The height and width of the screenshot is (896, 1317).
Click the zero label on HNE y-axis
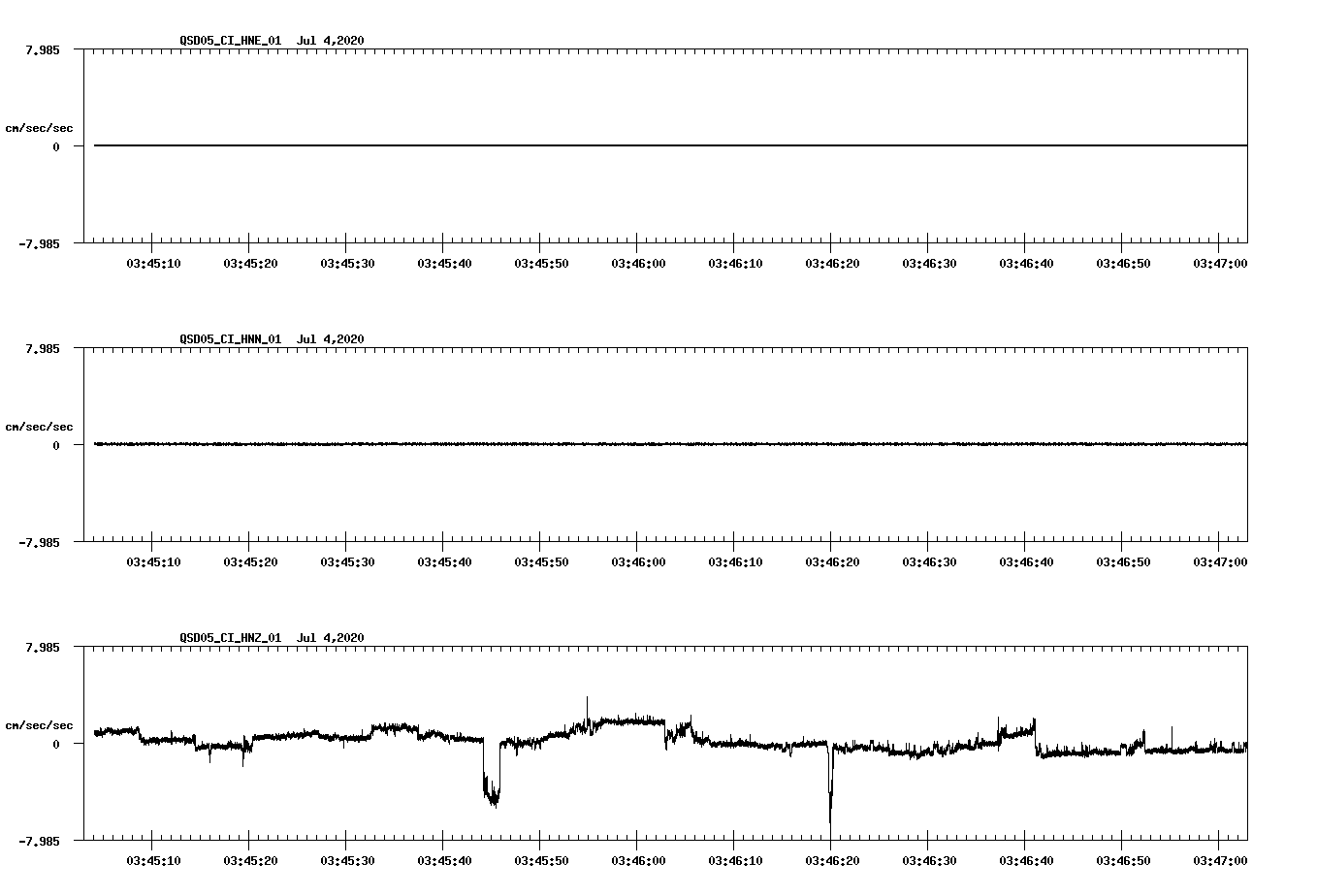(x=56, y=146)
